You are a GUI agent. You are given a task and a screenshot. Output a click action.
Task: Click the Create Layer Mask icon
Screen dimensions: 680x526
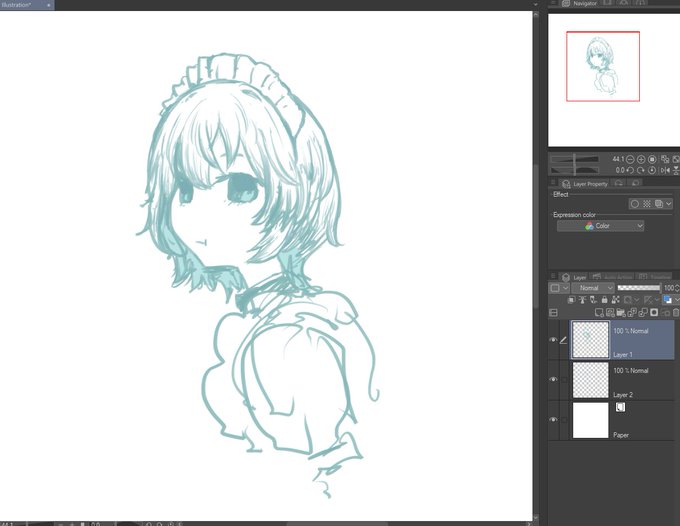tap(654, 312)
